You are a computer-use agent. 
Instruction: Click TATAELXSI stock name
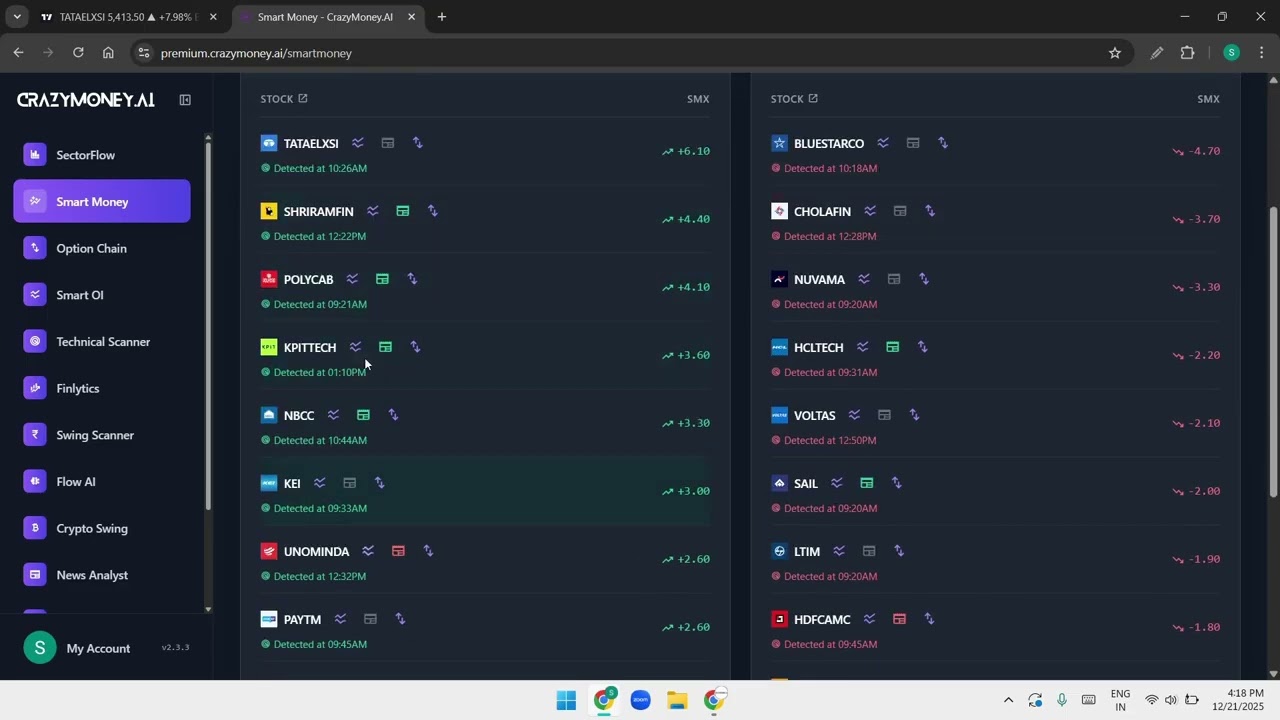pos(311,144)
